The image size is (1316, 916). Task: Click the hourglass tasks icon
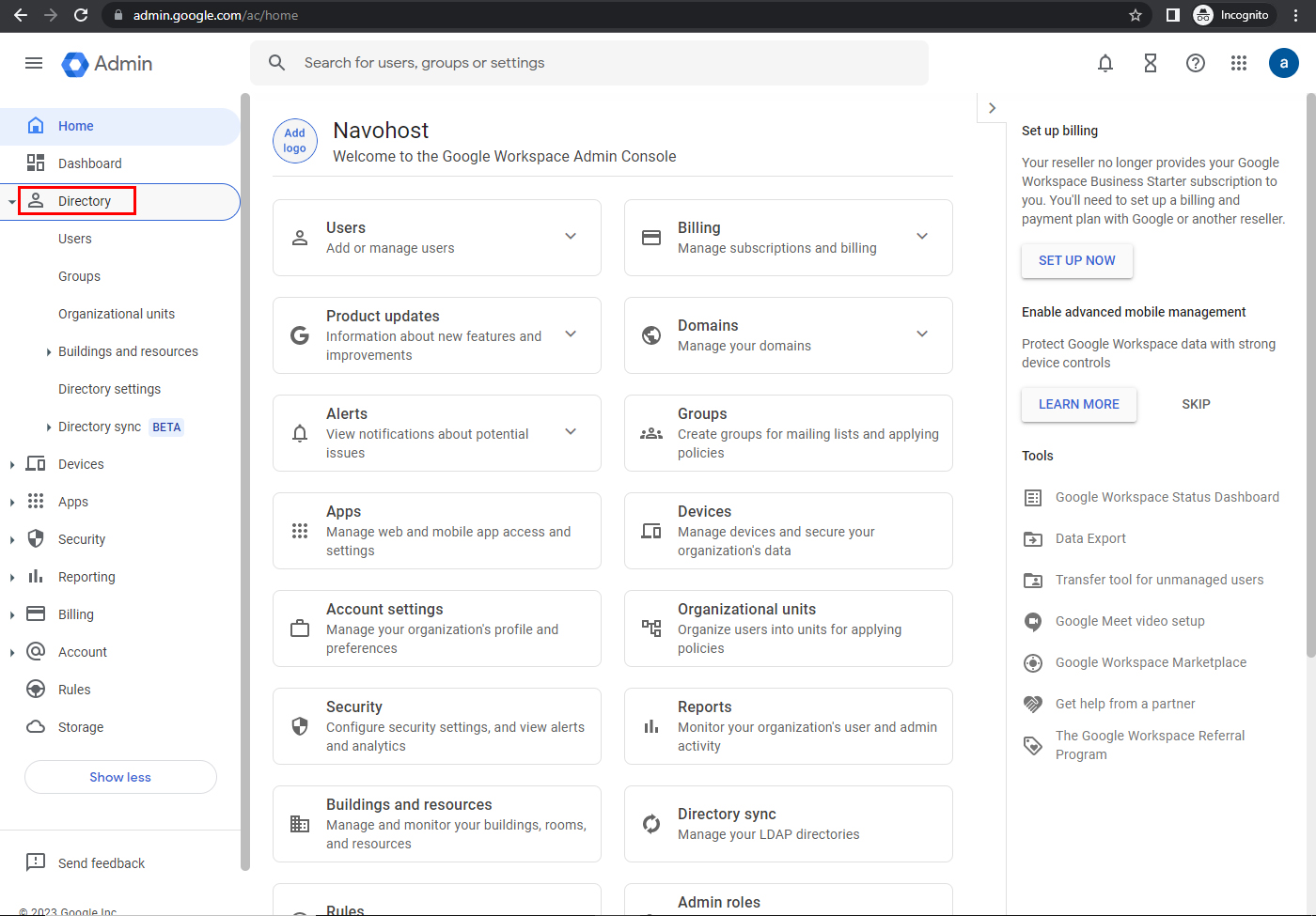(x=1151, y=63)
